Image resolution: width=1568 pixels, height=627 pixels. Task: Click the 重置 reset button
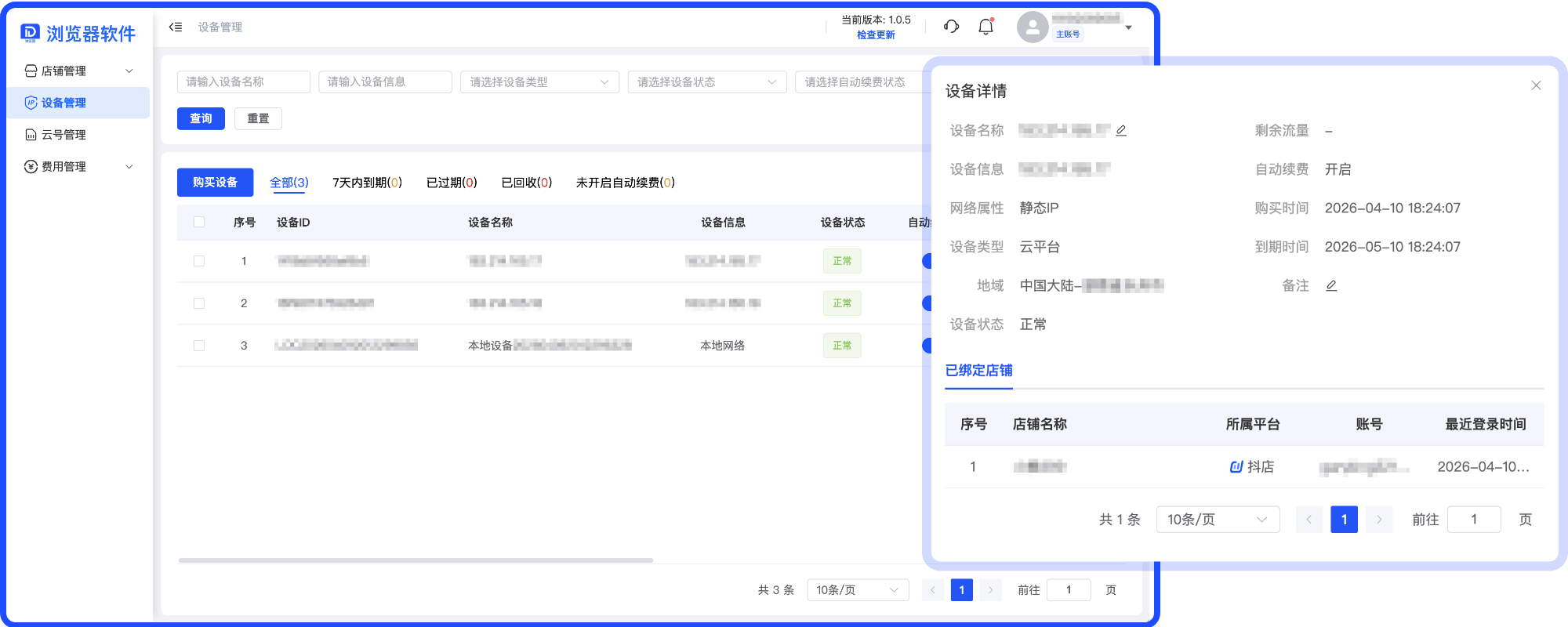258,118
